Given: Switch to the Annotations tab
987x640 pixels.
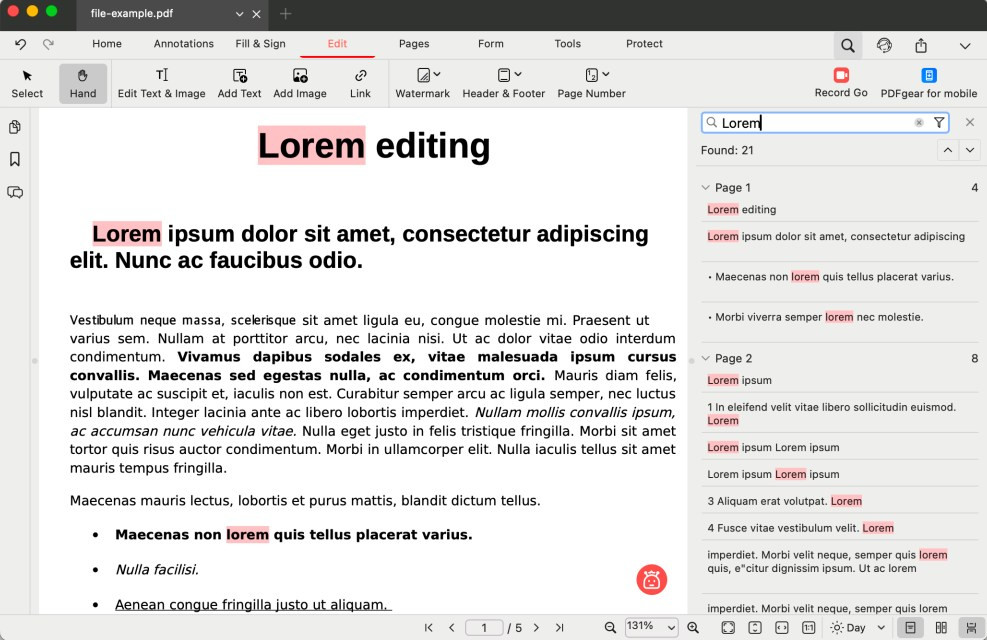Looking at the screenshot, I should click(183, 44).
